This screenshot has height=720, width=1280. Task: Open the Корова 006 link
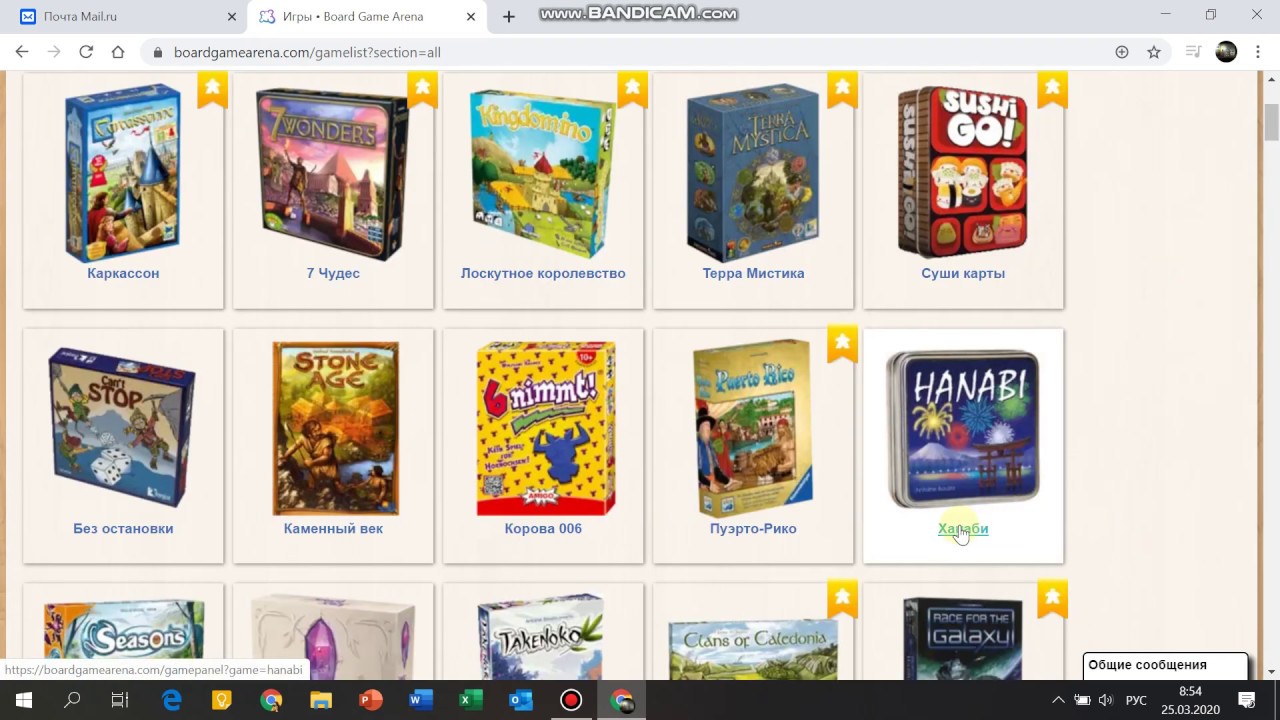(543, 528)
